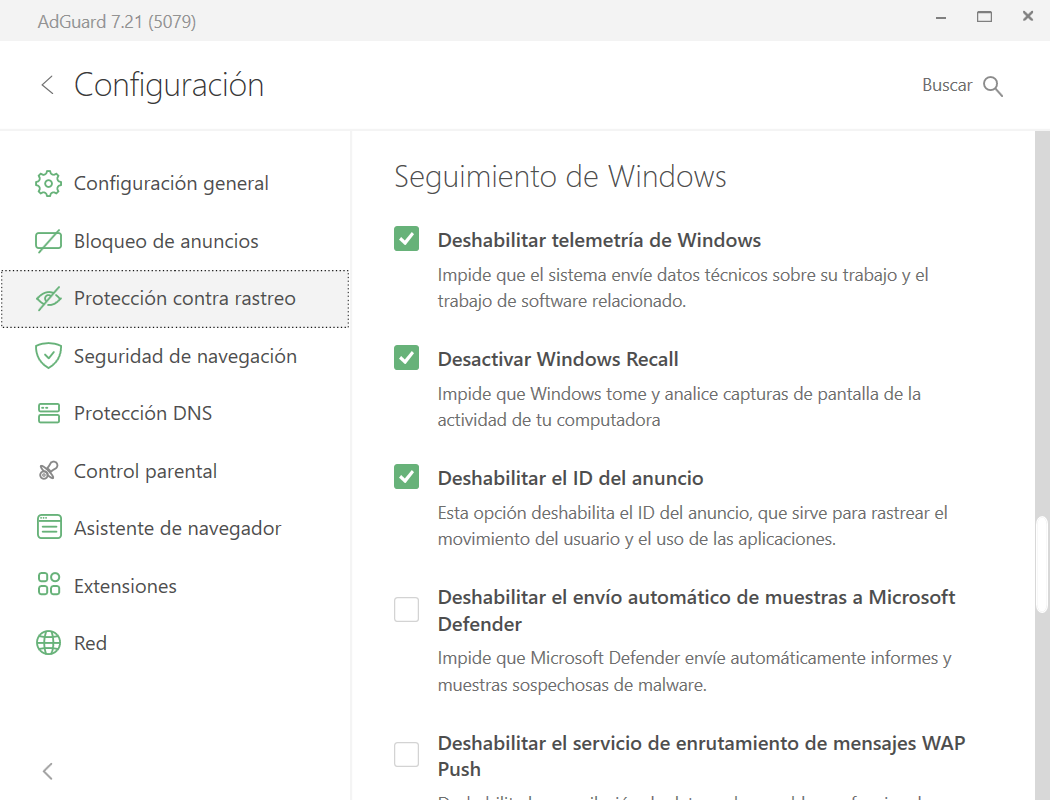Image resolution: width=1050 pixels, height=800 pixels.
Task: Click the telemetry description starting 'Impide que el sistema'
Action: (683, 288)
